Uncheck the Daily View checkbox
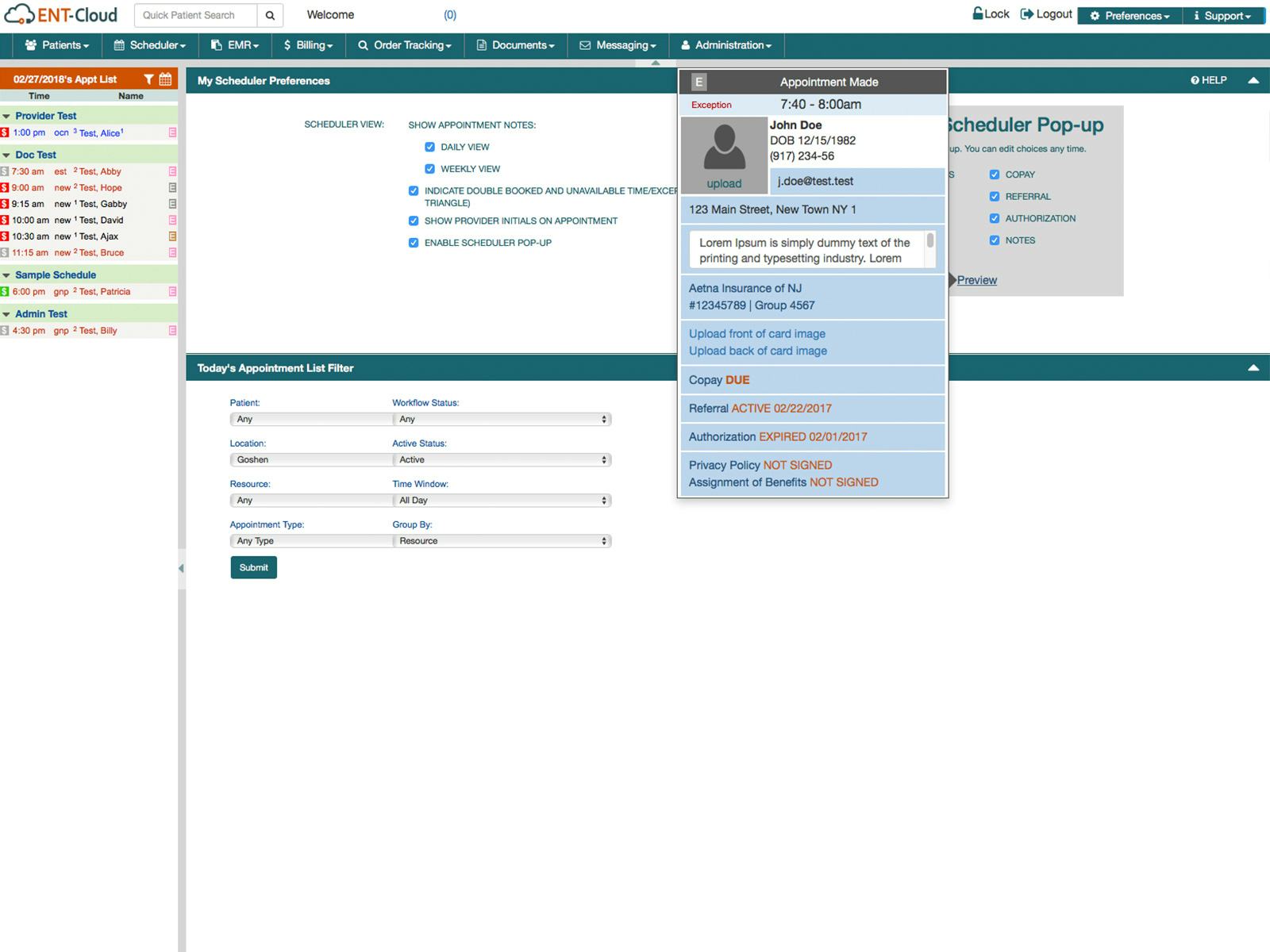The height and width of the screenshot is (952, 1270). (429, 147)
